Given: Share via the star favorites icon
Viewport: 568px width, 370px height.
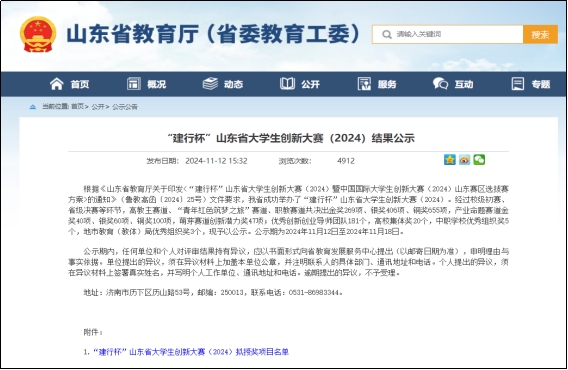Looking at the screenshot, I should [x=450, y=159].
